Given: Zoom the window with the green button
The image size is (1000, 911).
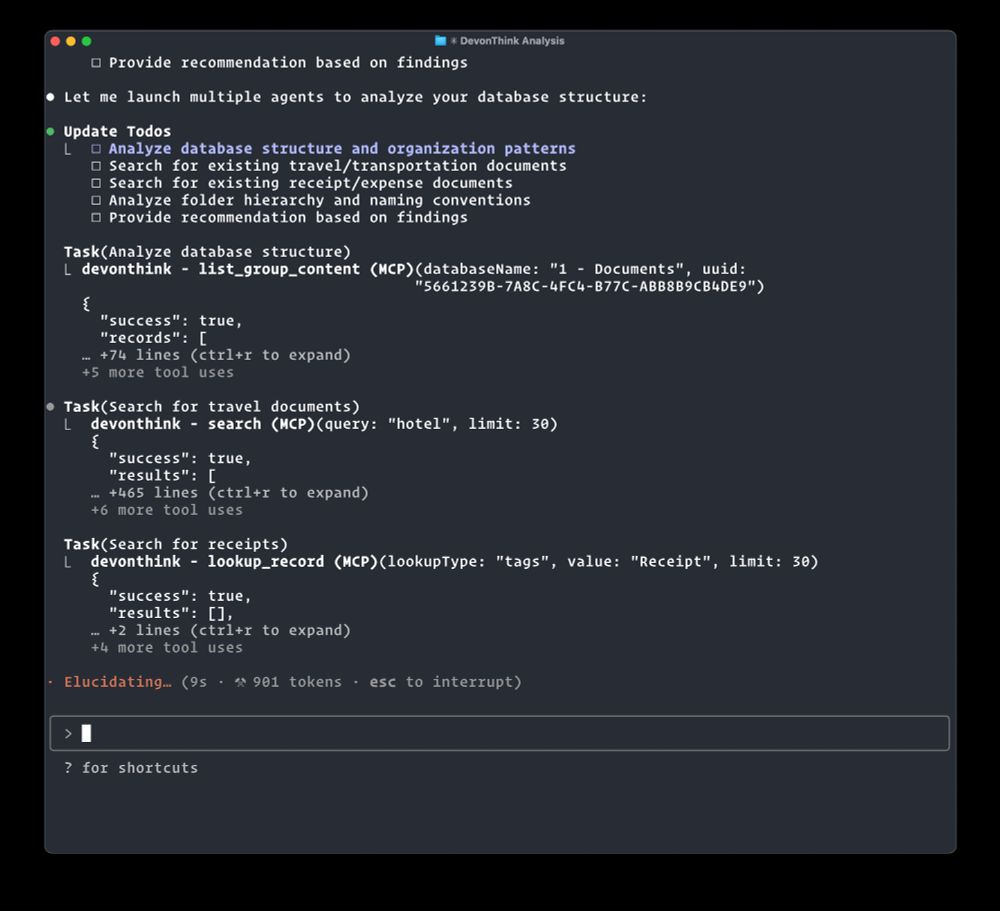Looking at the screenshot, I should click(87, 41).
